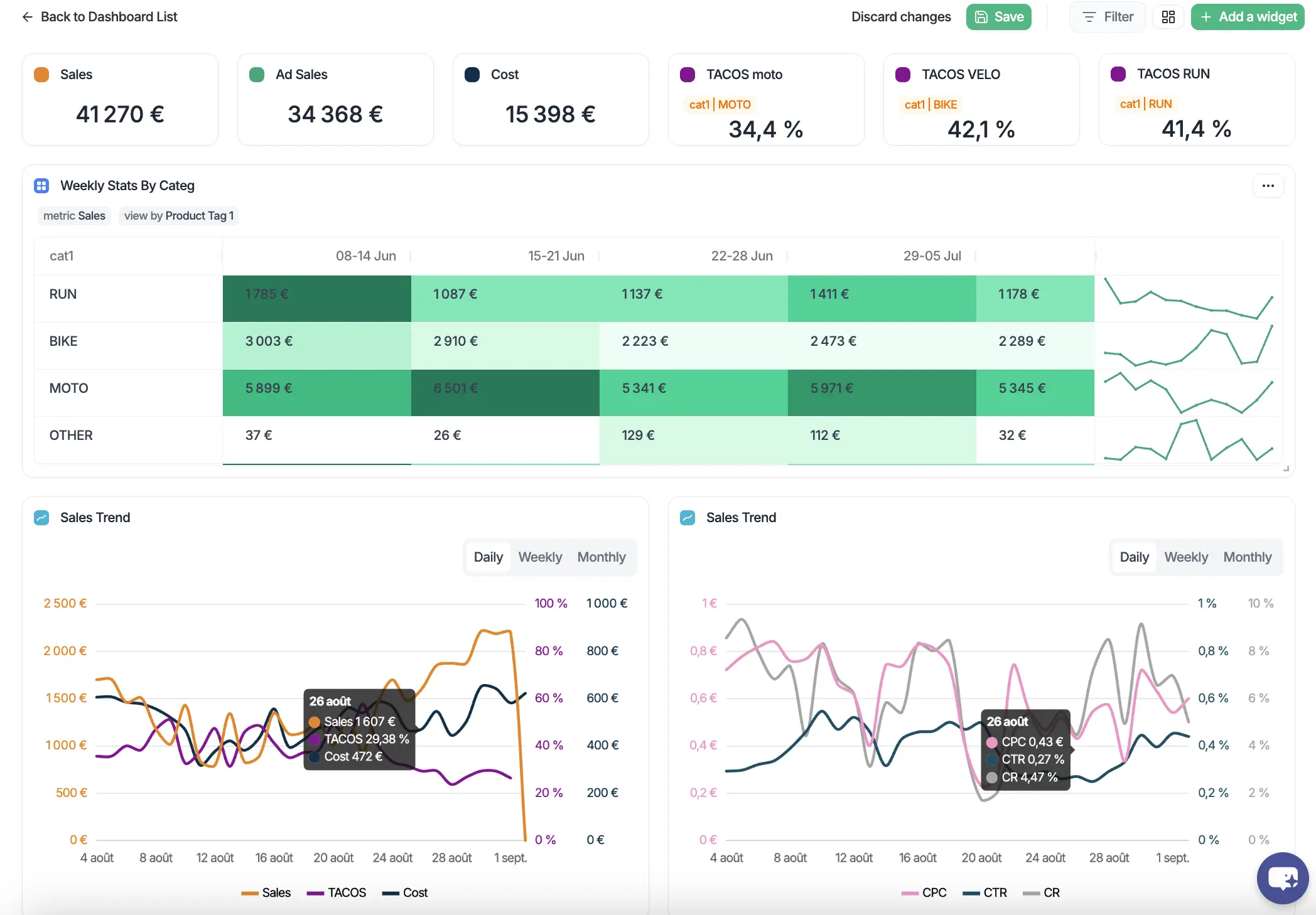This screenshot has width=1316, height=915.
Task: Switch left Sales Trend to Monthly
Action: point(601,557)
